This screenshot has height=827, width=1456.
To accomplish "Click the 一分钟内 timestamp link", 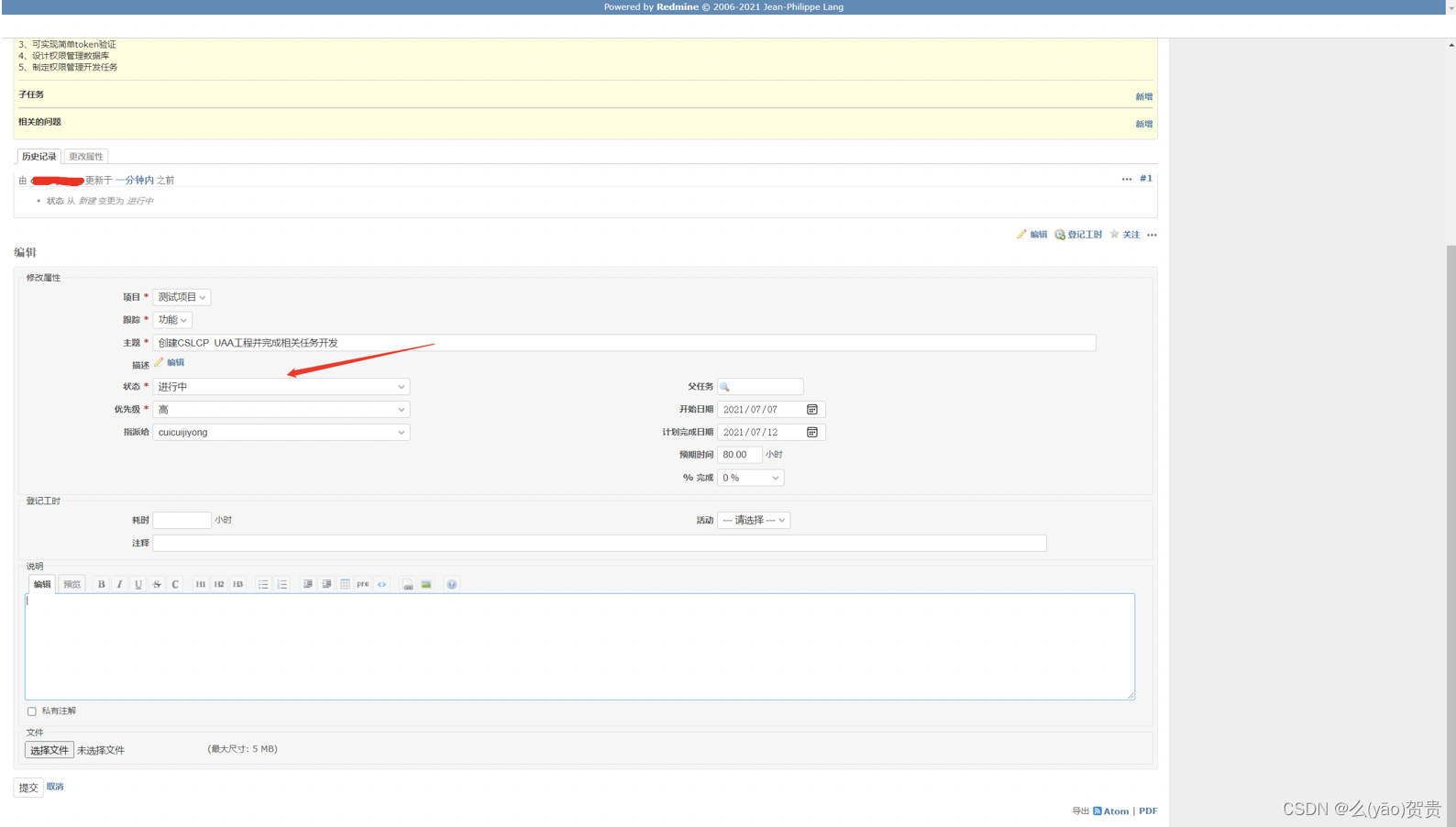I will 135,181.
